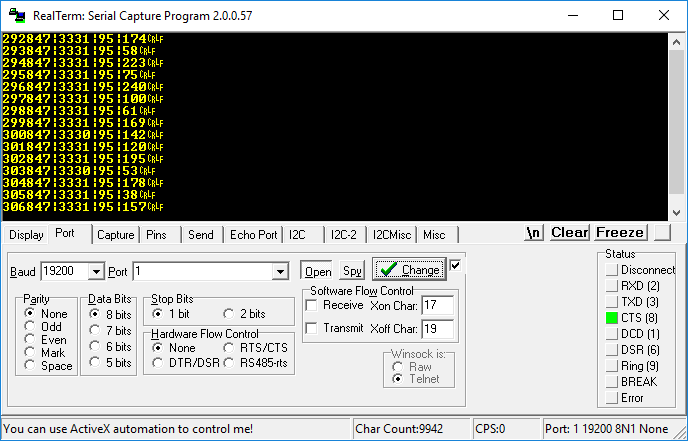Click the terminal vertical scrollbar thumb
Image resolution: width=688 pixels, height=441 pixels.
coord(676,122)
